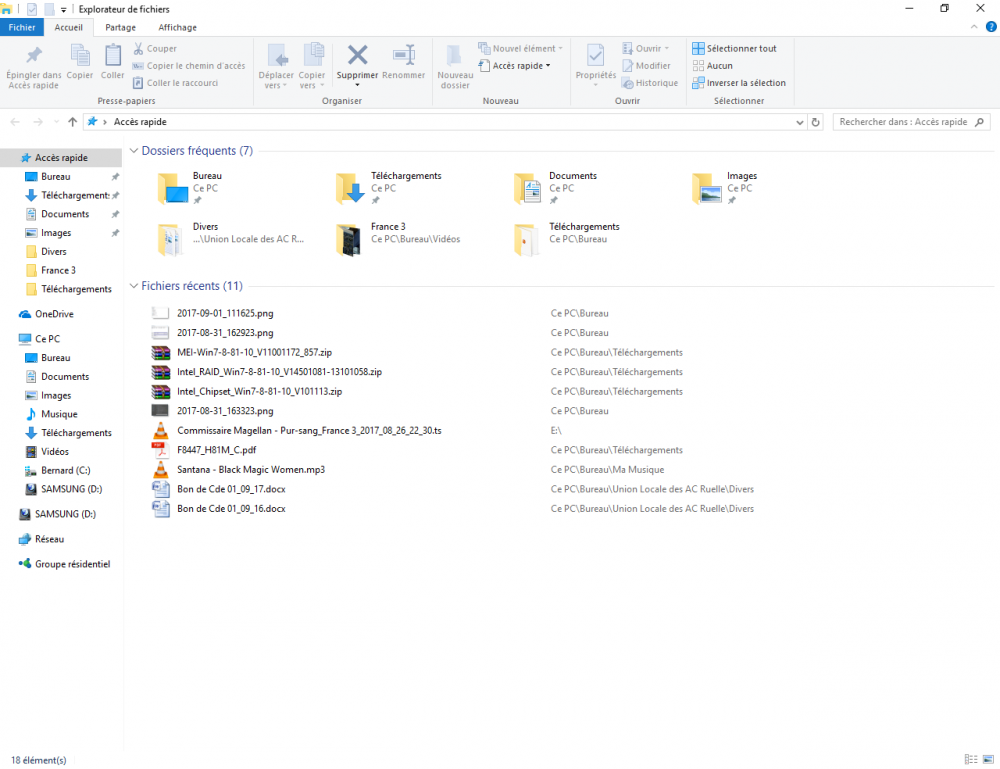Click the Supprimer delete icon
Viewport: 1000px width, 769px height.
click(357, 55)
